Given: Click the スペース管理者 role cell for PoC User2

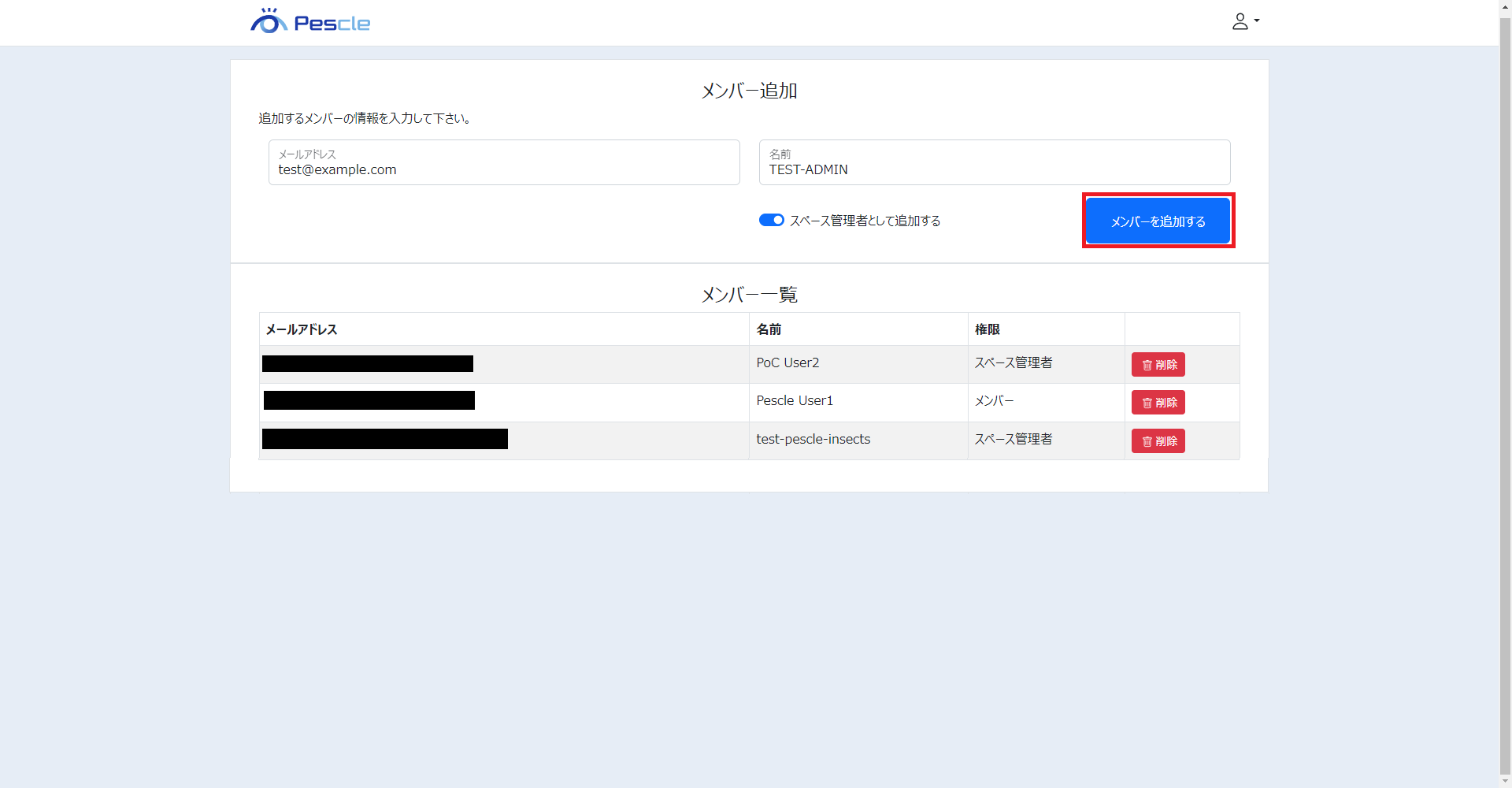Looking at the screenshot, I should pos(1013,362).
